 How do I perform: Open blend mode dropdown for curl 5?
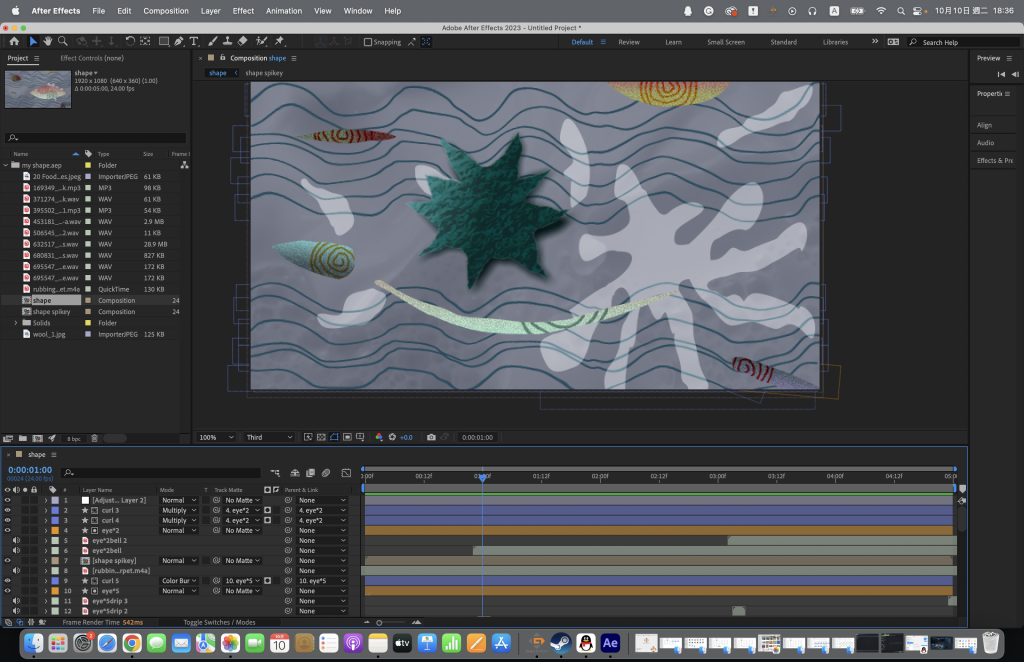tap(180, 580)
